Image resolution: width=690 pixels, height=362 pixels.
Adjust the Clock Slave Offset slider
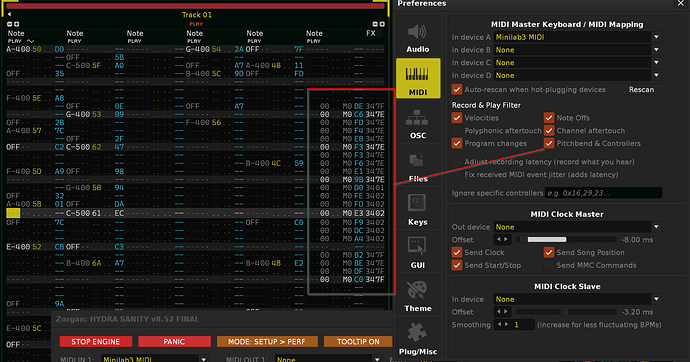(x=566, y=312)
